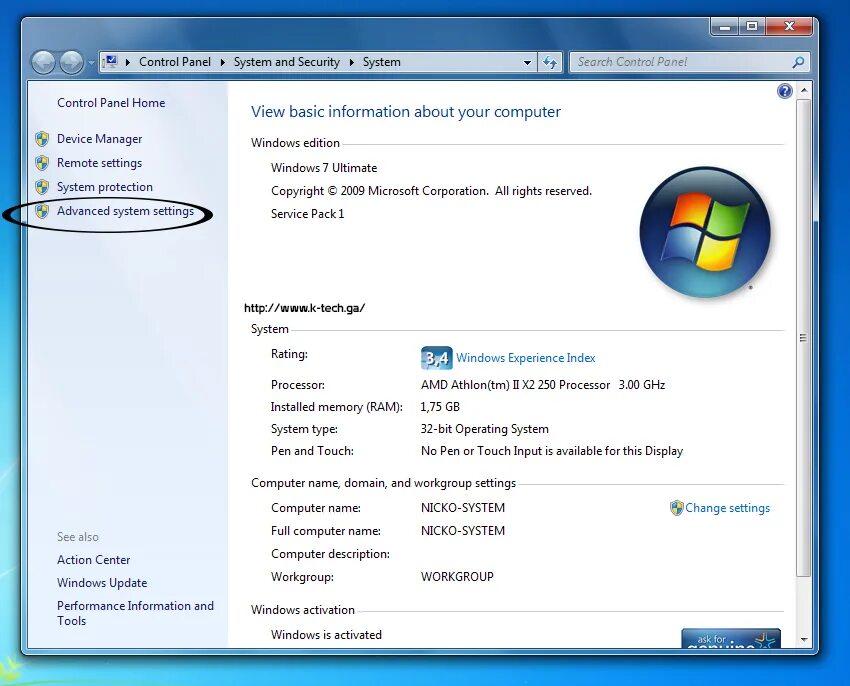850x686 pixels.
Task: Open Windows Update link
Action: coord(102,583)
